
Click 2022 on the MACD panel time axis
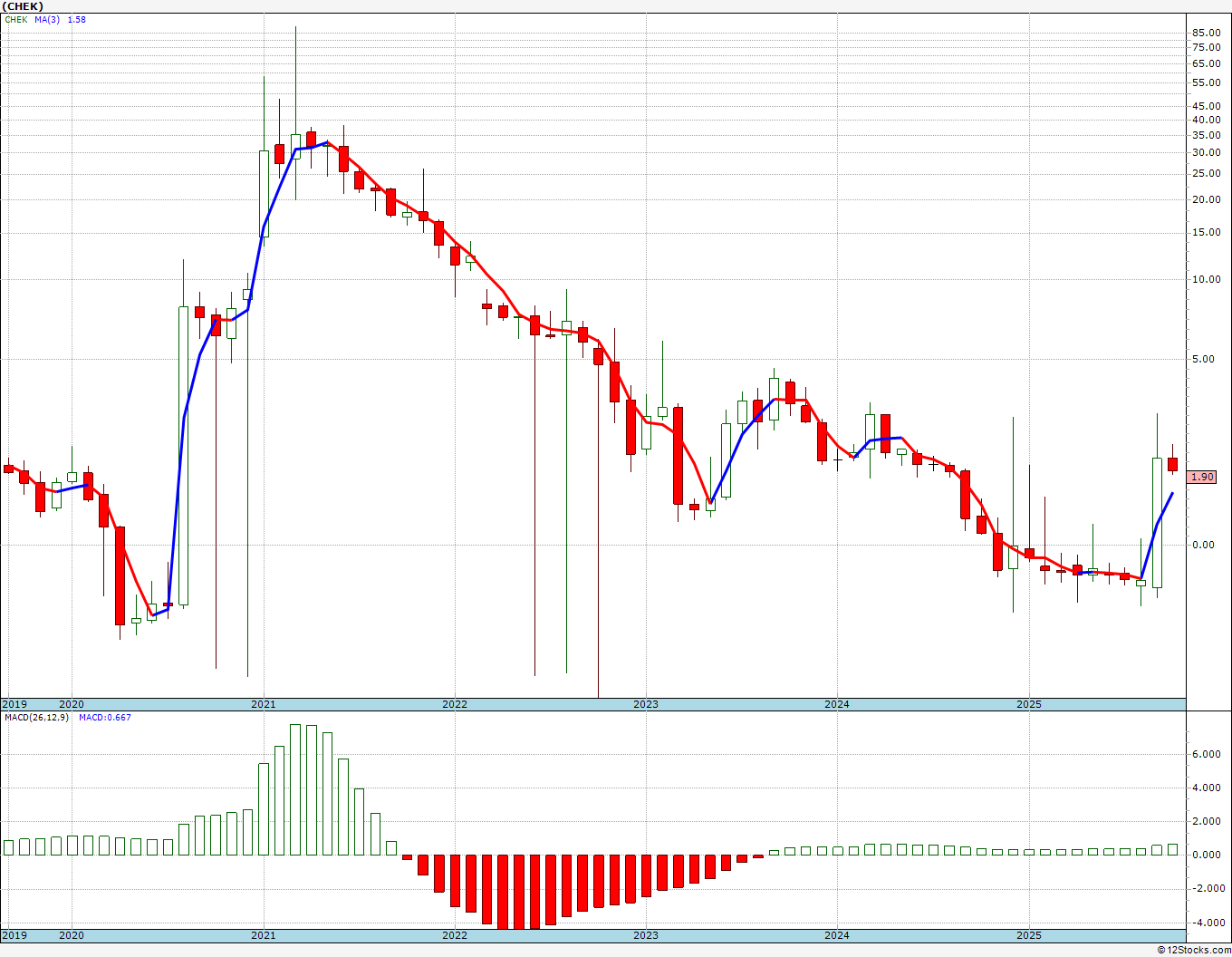point(454,935)
